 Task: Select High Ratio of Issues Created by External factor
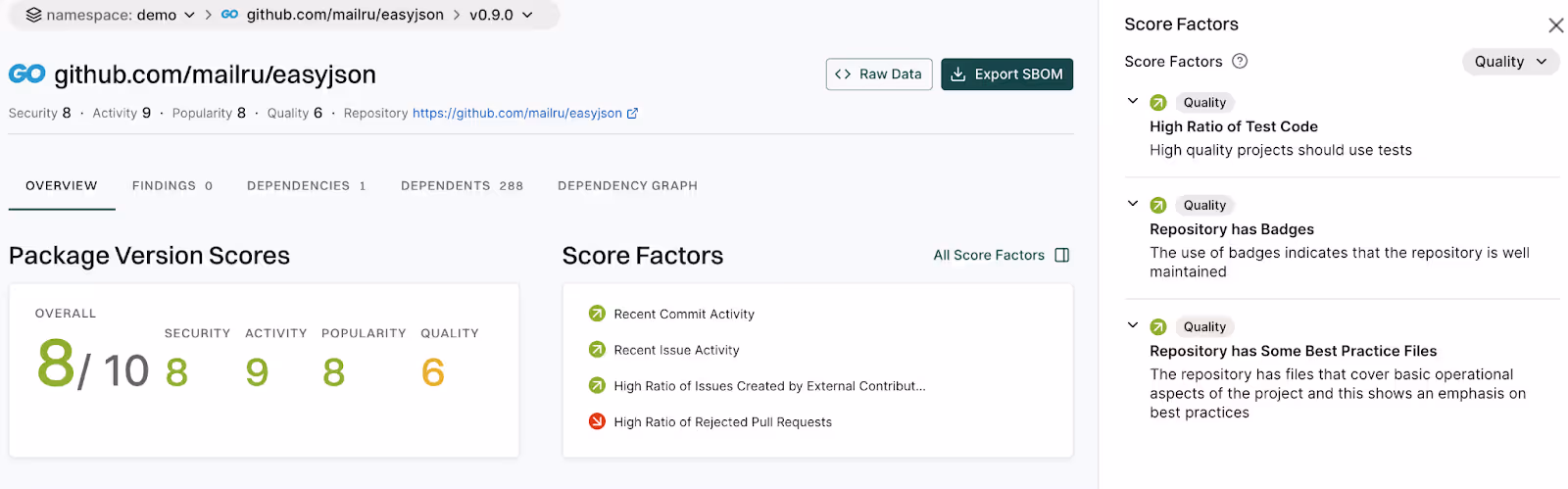[769, 386]
